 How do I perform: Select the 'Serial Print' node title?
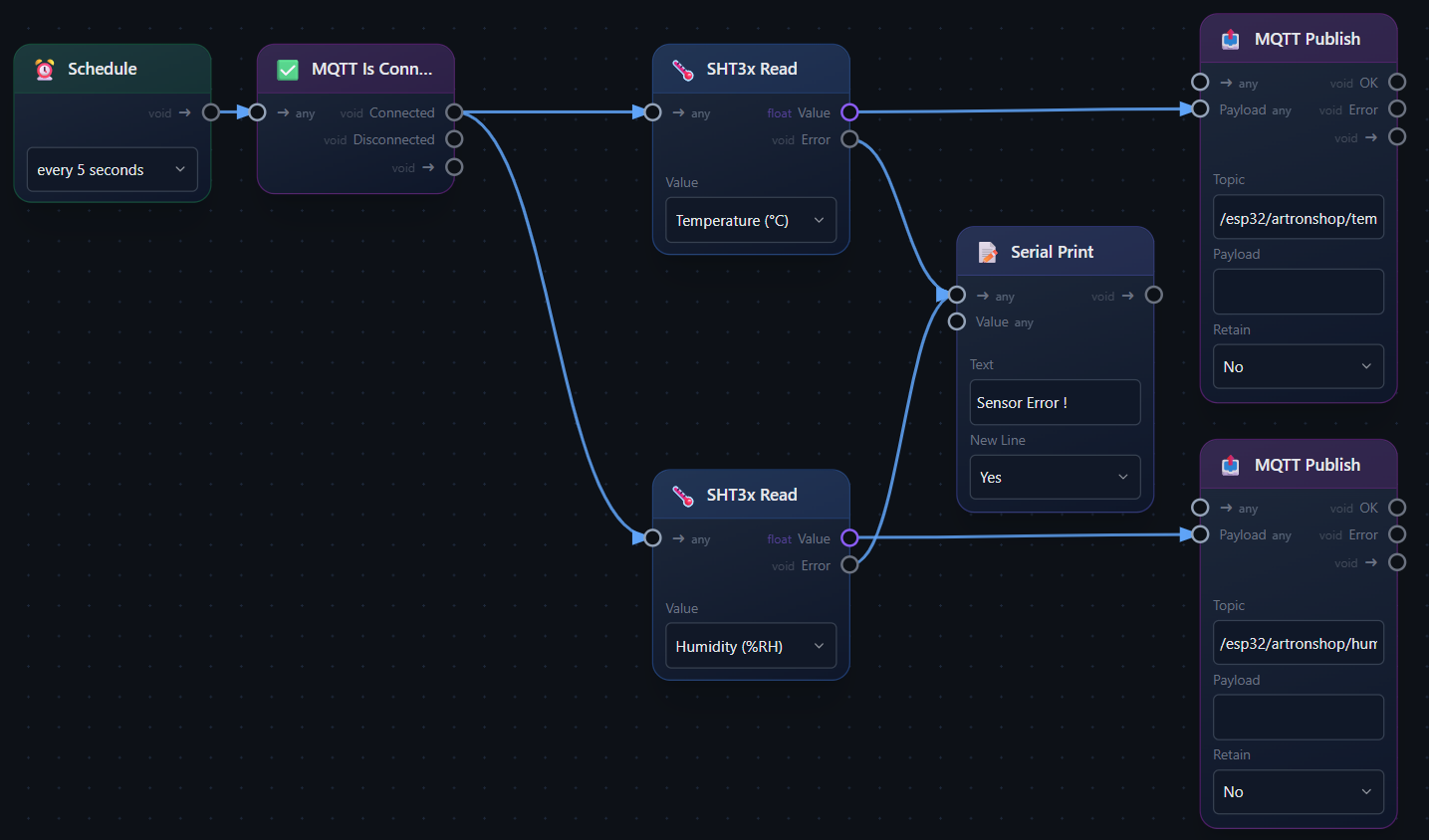coord(1052,252)
